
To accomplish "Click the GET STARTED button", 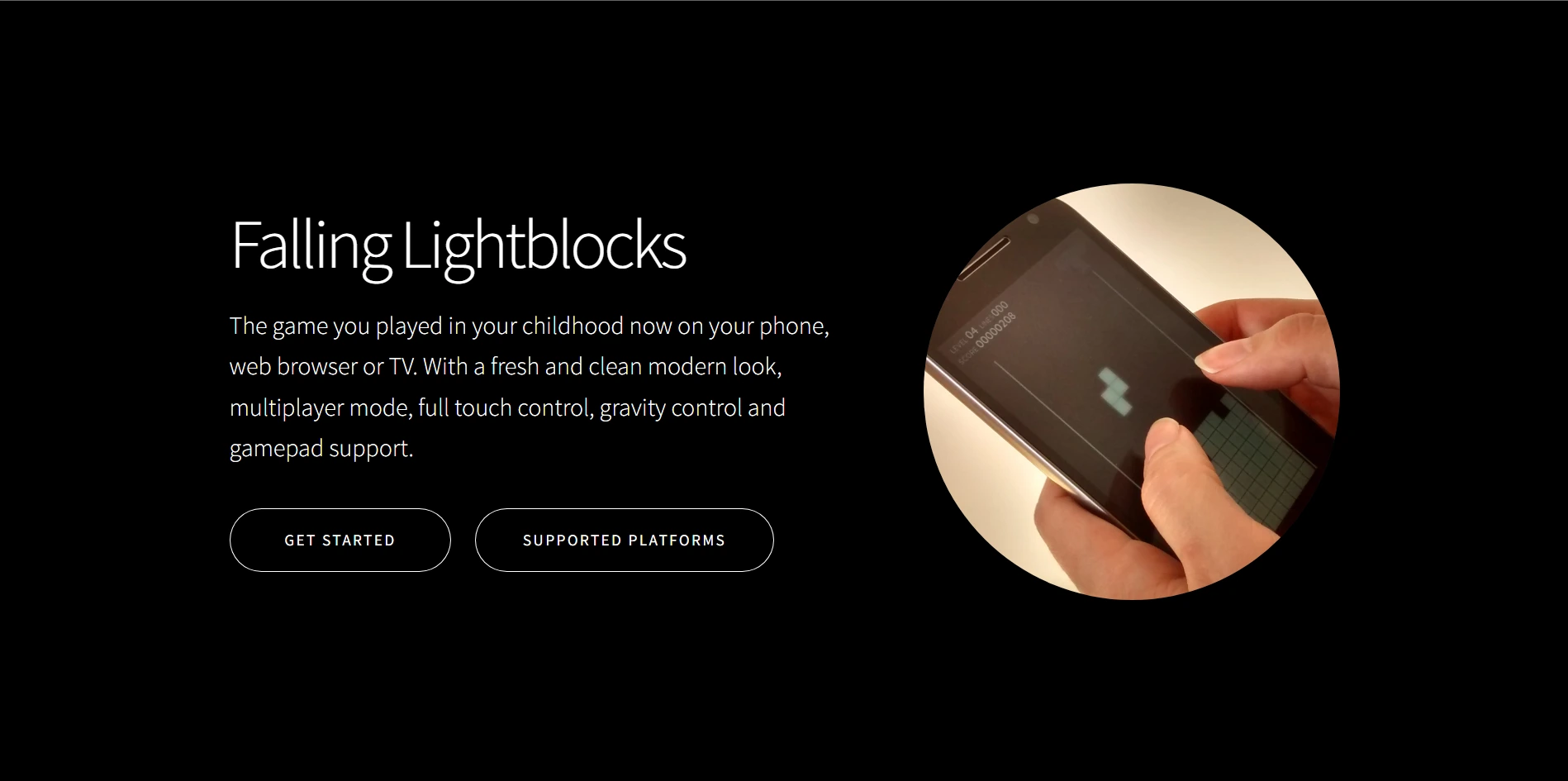I will pos(340,540).
